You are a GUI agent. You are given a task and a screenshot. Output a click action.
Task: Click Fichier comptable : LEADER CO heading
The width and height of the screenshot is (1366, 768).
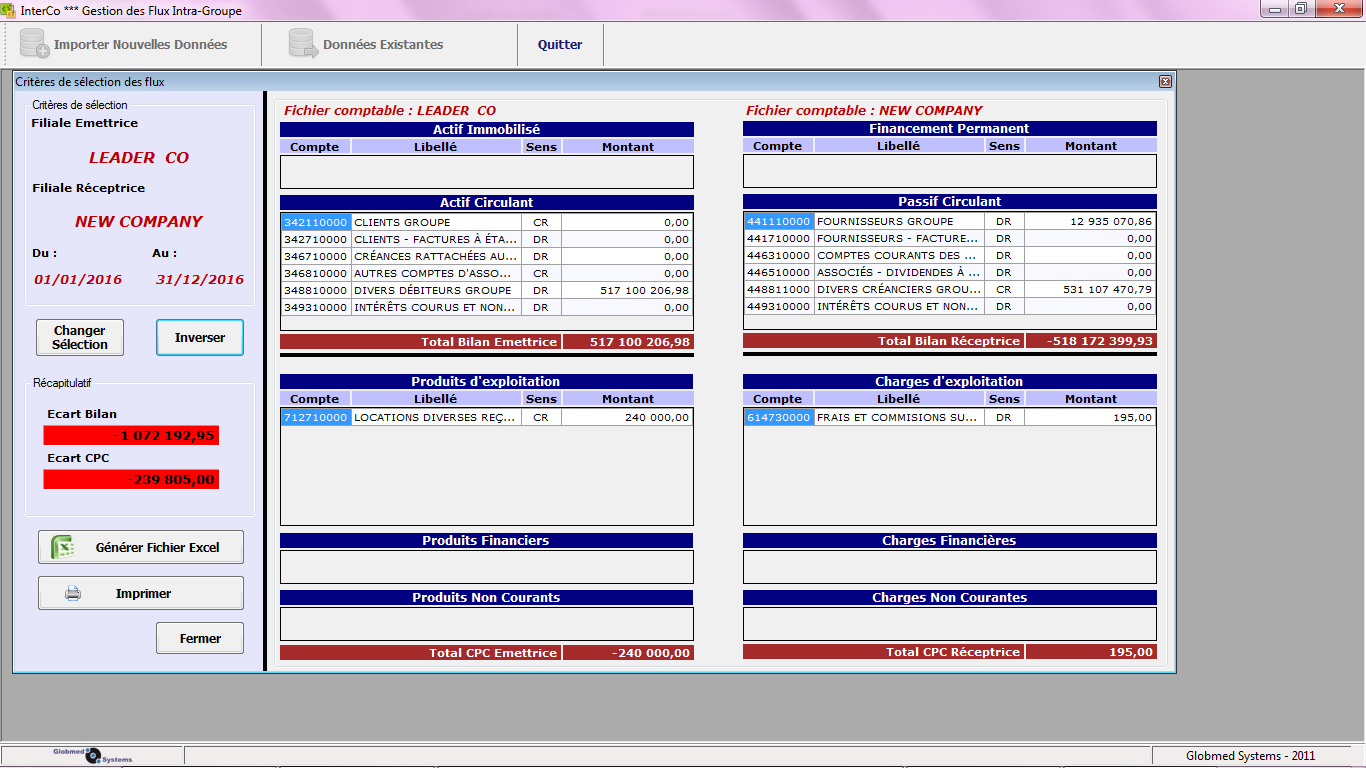[390, 110]
